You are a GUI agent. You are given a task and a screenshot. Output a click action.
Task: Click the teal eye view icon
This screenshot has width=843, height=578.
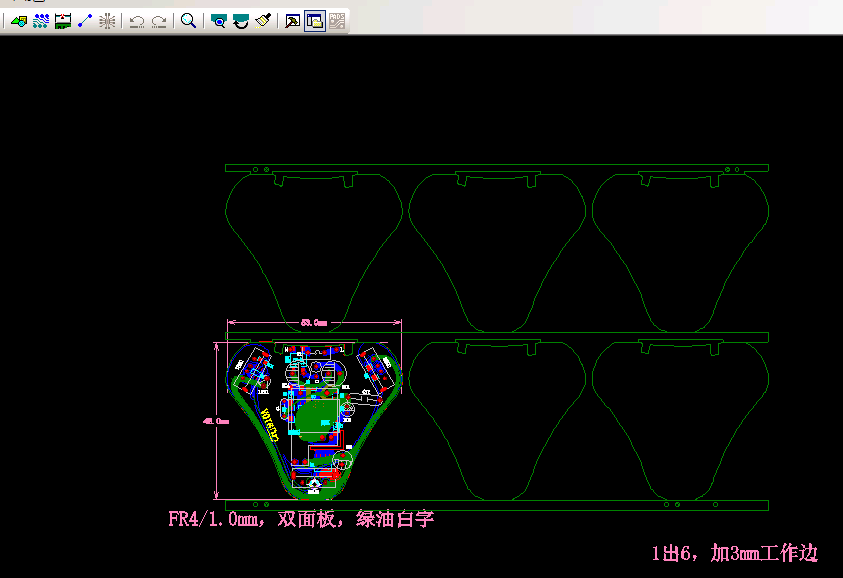pyautogui.click(x=218, y=20)
